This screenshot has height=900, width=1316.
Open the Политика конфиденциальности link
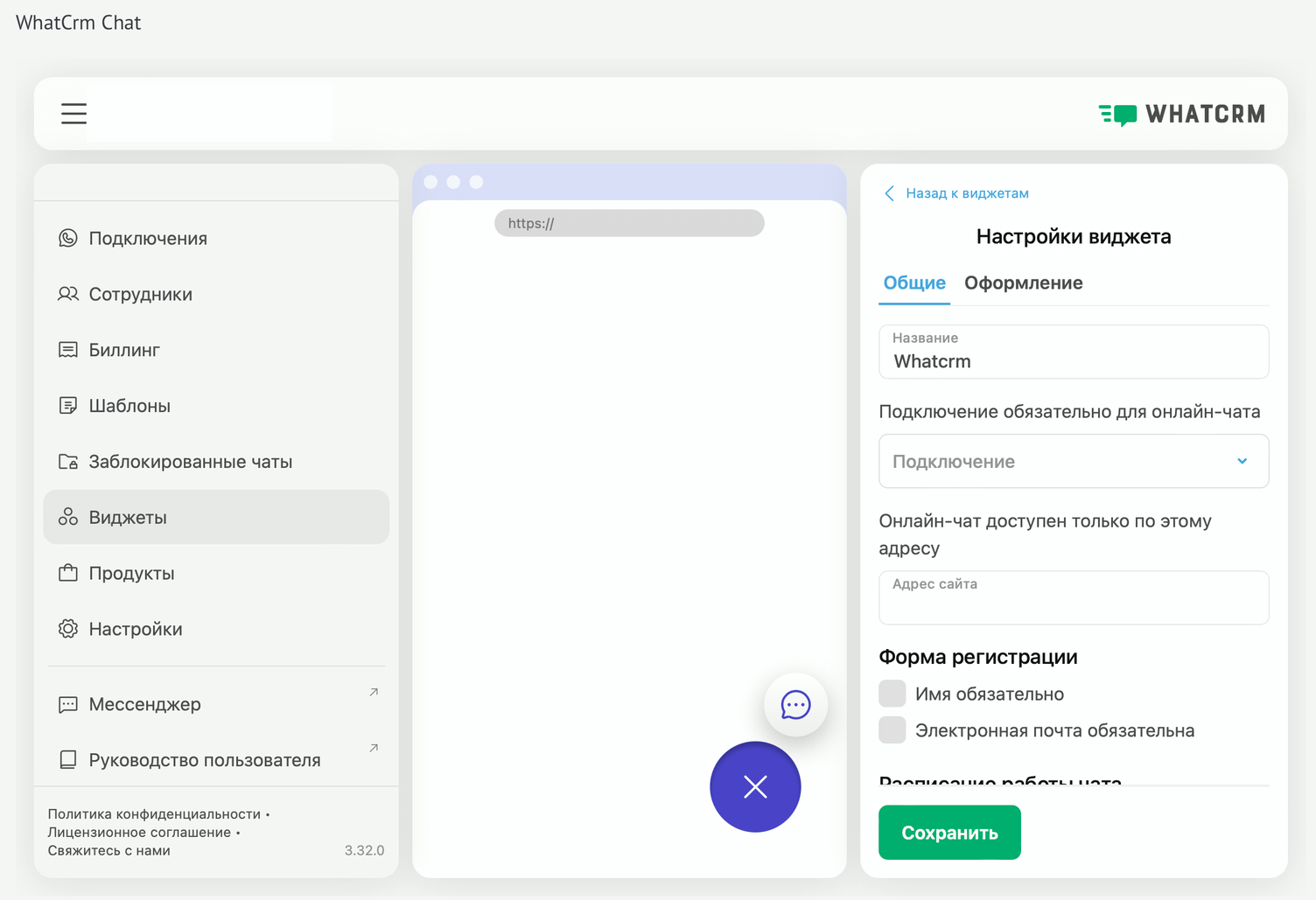(154, 814)
